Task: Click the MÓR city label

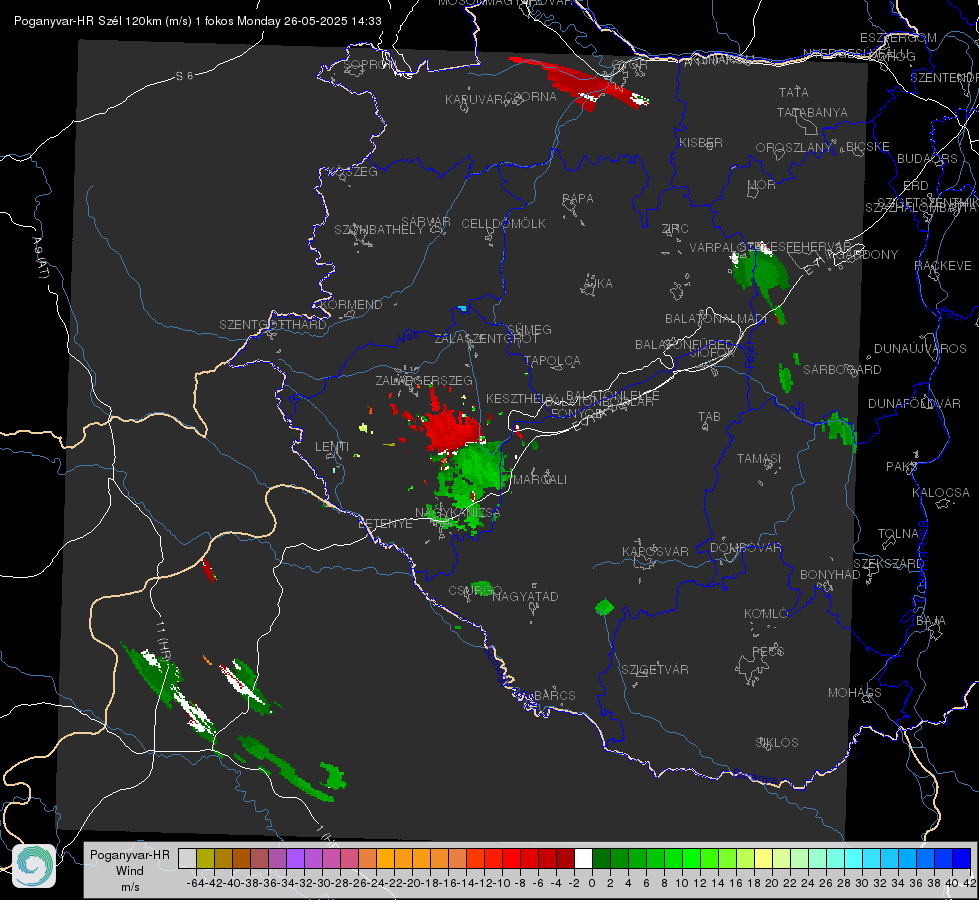Action: [x=761, y=185]
